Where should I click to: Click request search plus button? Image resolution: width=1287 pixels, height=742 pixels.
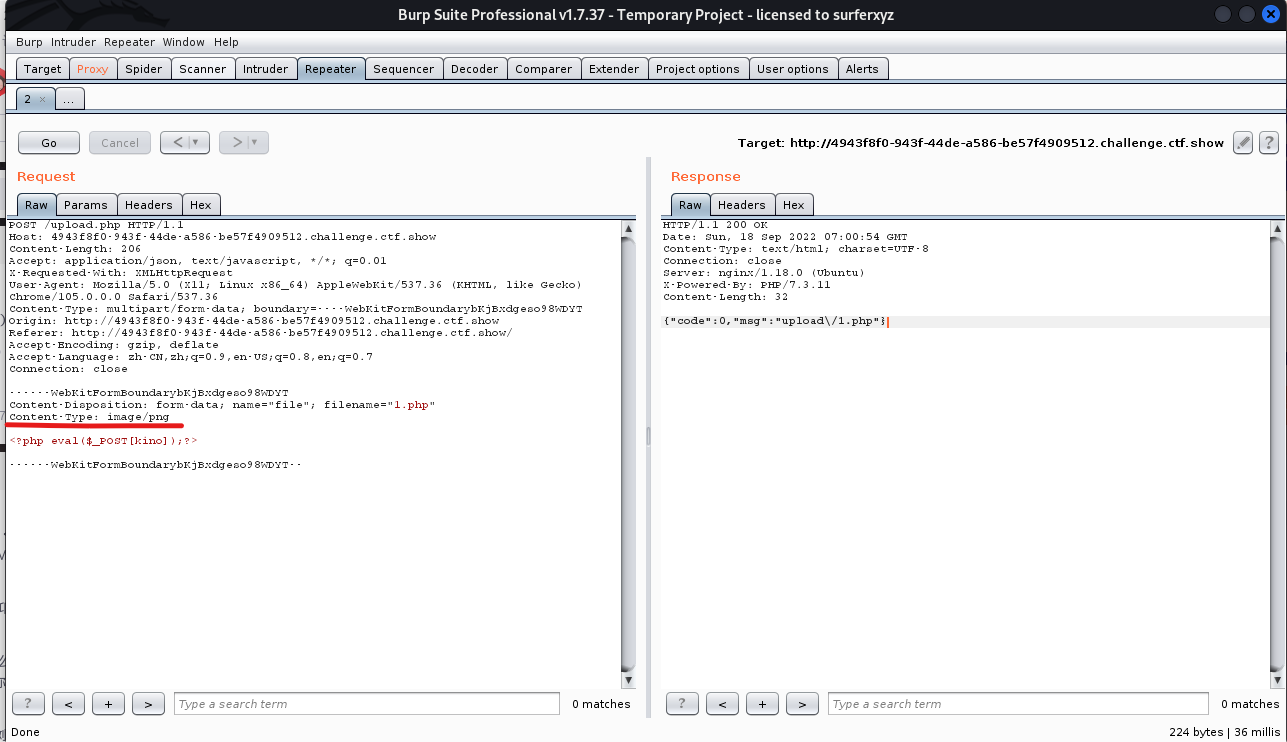[108, 704]
